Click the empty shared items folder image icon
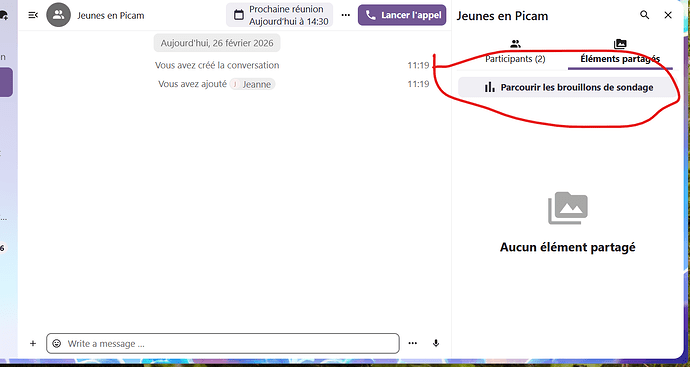The width and height of the screenshot is (690, 367). [568, 208]
